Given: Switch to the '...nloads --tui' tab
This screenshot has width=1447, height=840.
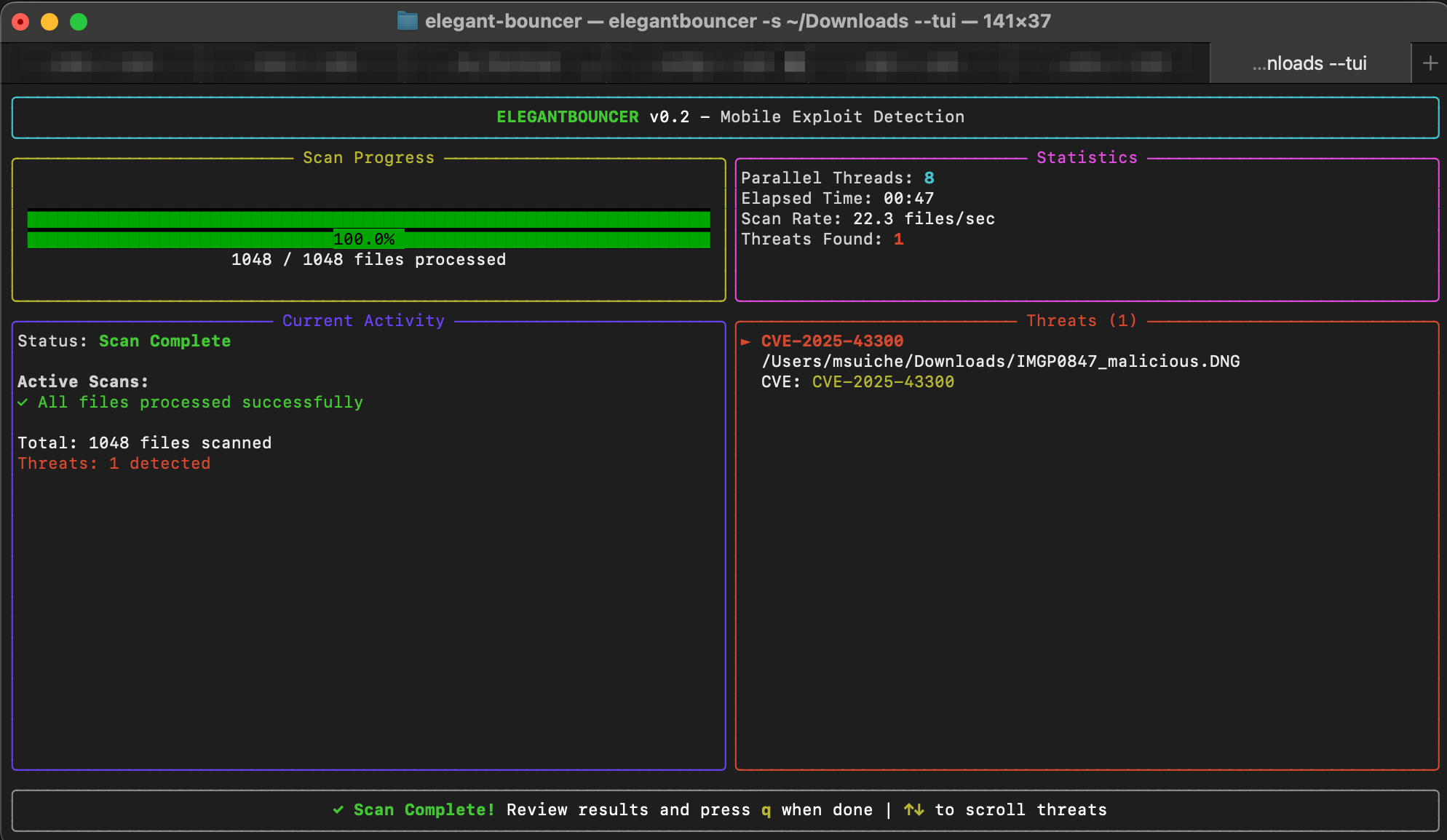Looking at the screenshot, I should [1309, 63].
